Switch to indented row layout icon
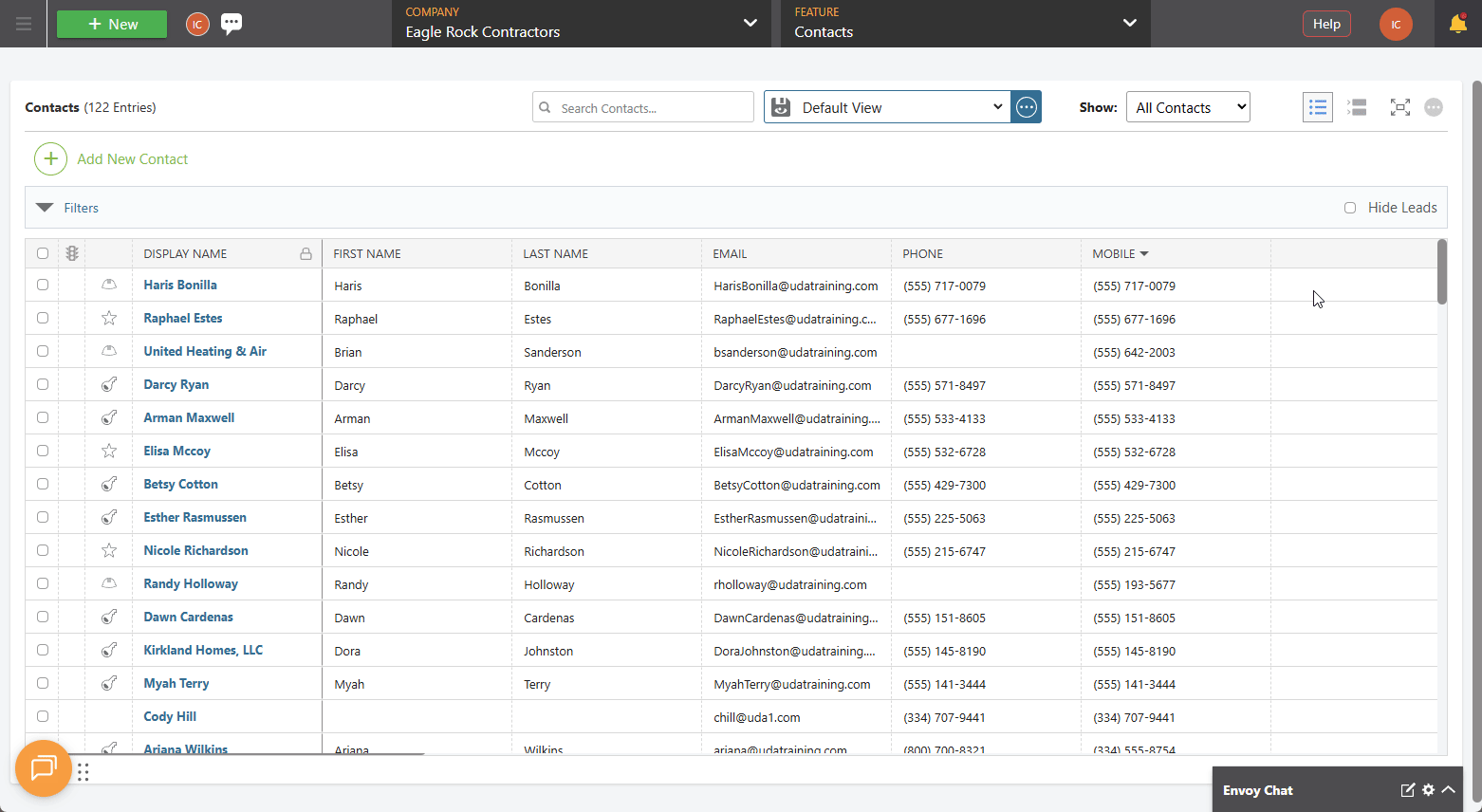Image resolution: width=1482 pixels, height=812 pixels. (1358, 107)
